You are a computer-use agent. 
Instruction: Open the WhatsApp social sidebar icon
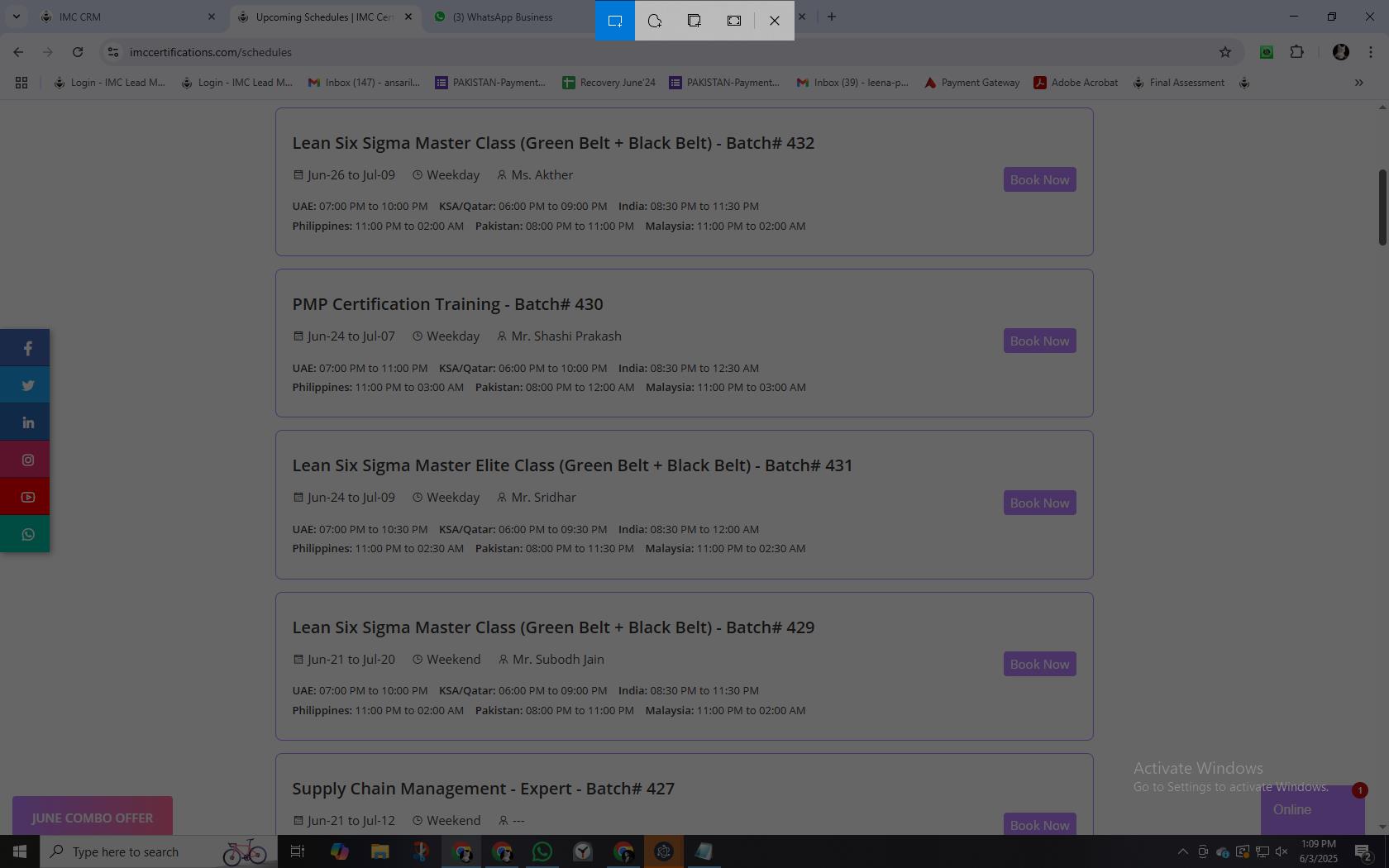point(25,534)
